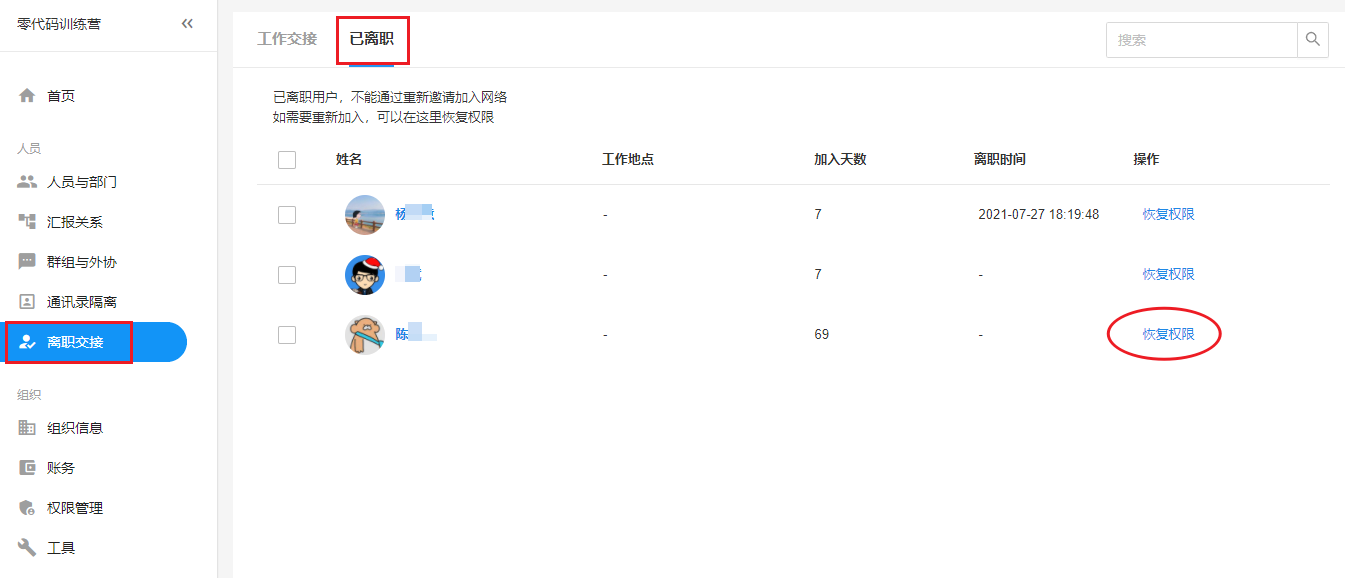Check the box for user 杨 row
Image resolution: width=1345 pixels, height=578 pixels.
point(287,214)
